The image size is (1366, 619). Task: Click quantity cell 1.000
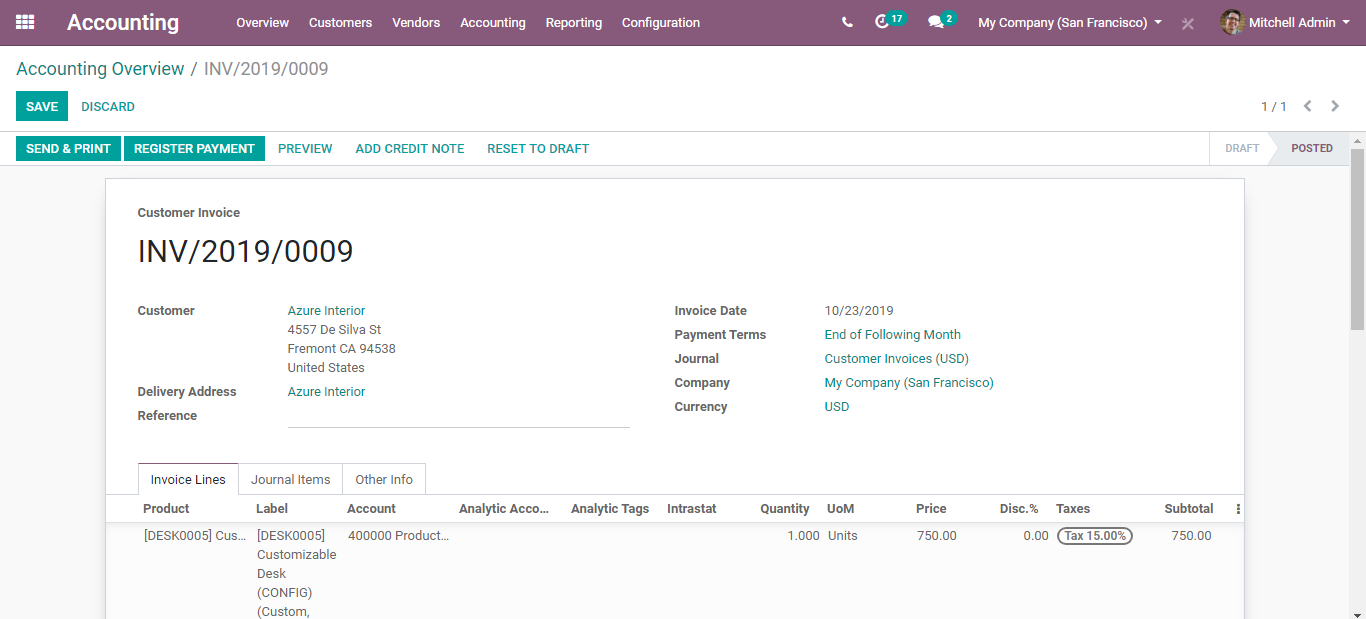(x=803, y=536)
